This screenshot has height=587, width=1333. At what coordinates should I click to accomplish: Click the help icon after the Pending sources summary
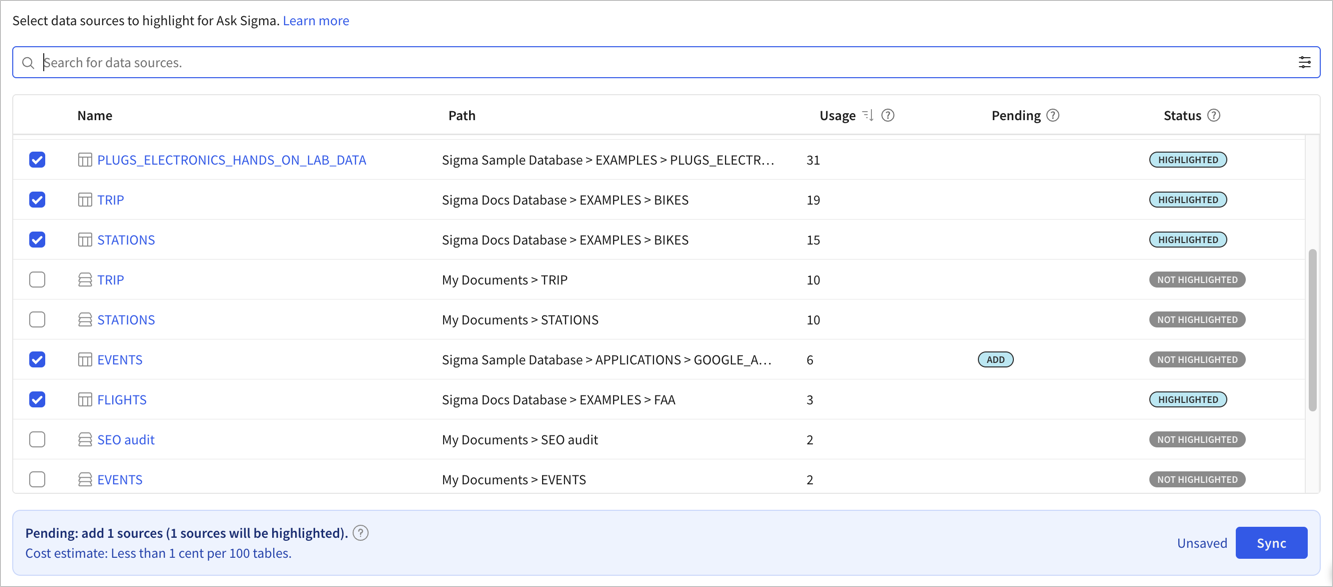click(x=360, y=533)
